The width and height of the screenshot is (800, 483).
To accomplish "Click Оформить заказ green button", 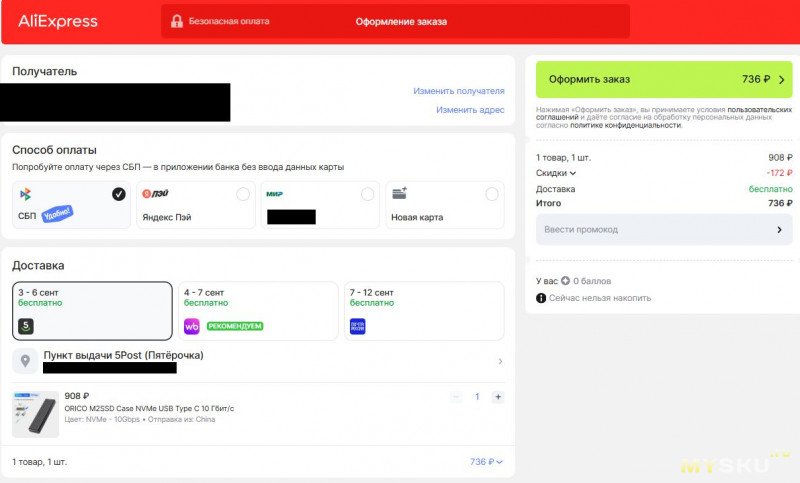I will 664,80.
